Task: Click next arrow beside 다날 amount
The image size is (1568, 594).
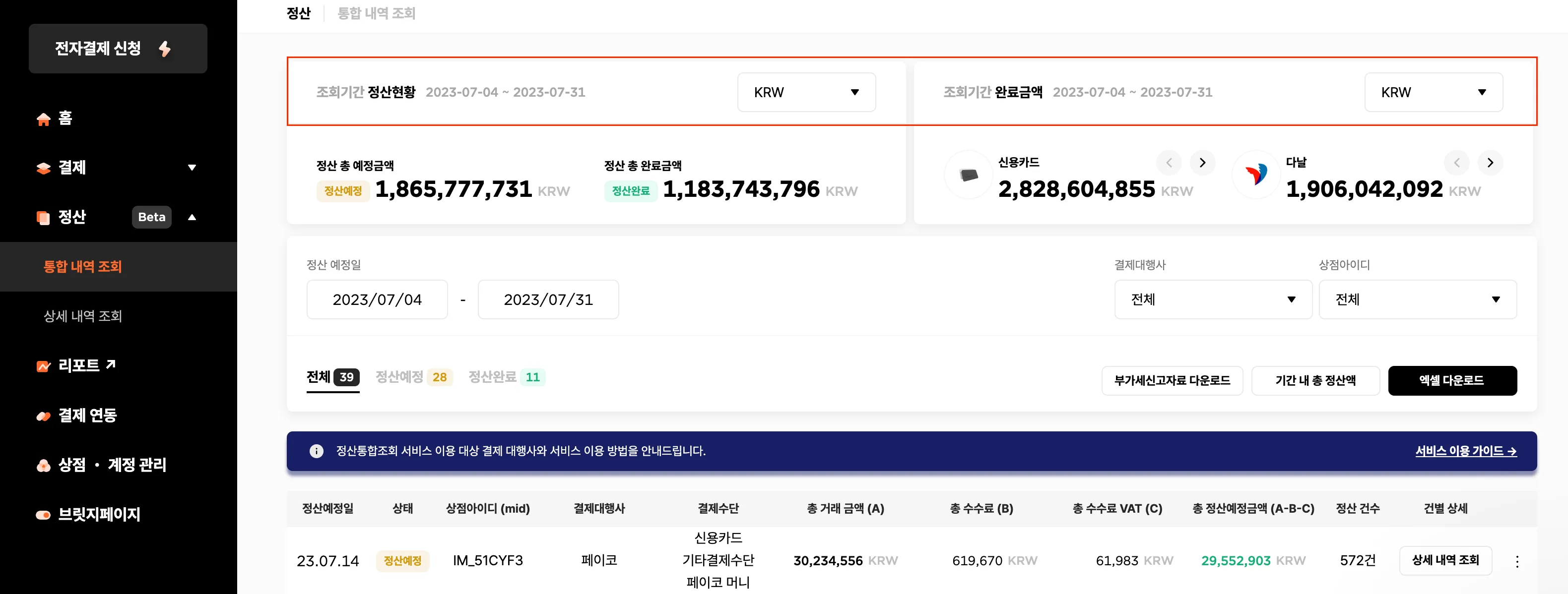Action: 1490,162
